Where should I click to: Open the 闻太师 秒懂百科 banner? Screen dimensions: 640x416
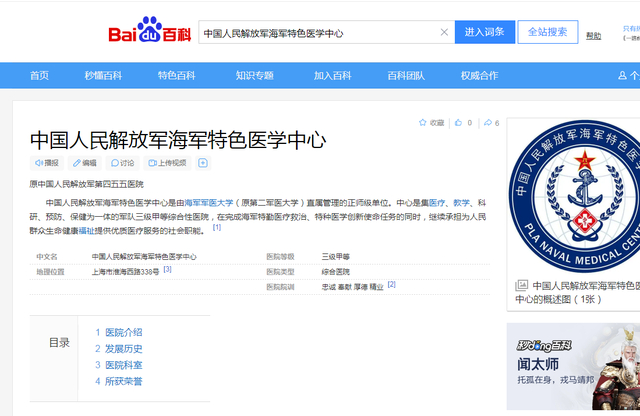[x=573, y=366]
